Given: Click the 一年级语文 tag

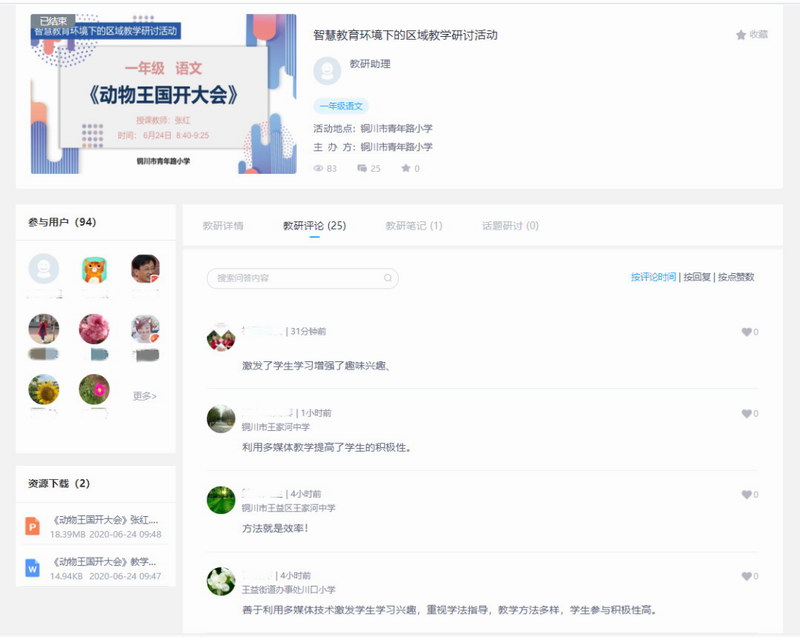Looking at the screenshot, I should pyautogui.click(x=342, y=106).
